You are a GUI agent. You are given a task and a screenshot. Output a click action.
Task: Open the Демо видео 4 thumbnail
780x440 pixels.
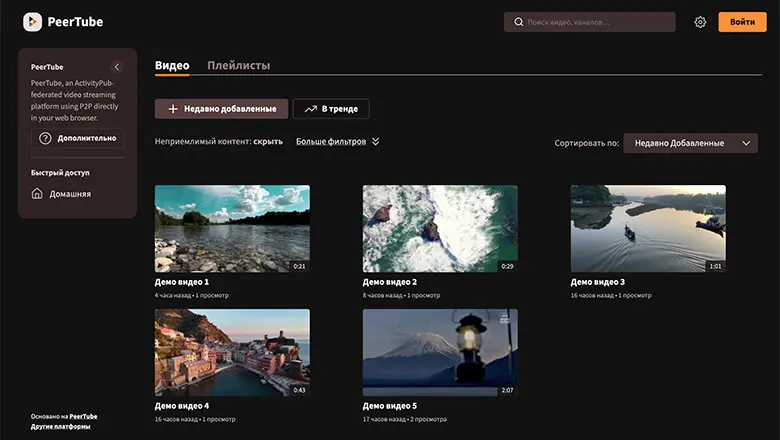(x=232, y=352)
